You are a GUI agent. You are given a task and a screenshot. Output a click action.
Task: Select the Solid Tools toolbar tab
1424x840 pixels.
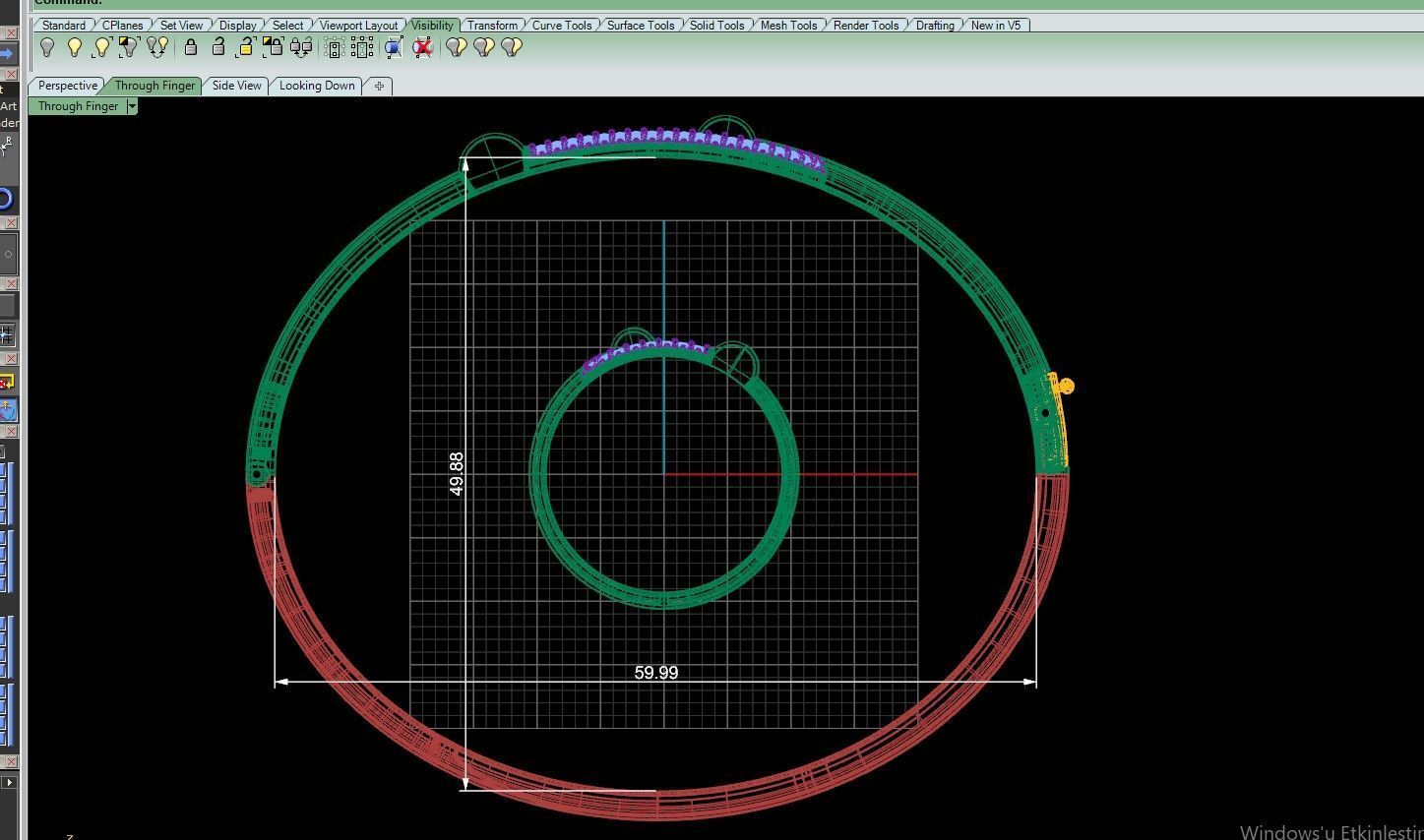coord(717,25)
